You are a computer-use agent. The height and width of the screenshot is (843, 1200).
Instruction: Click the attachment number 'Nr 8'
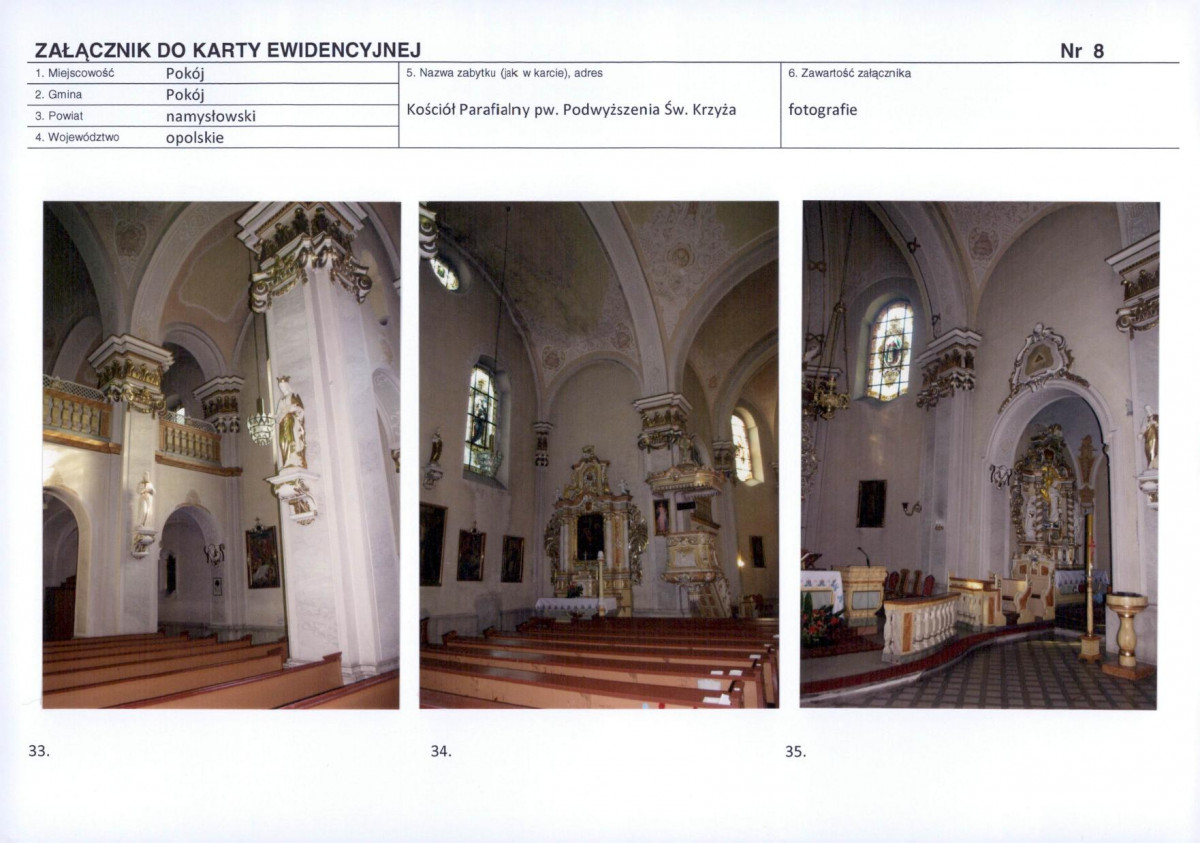(1081, 52)
